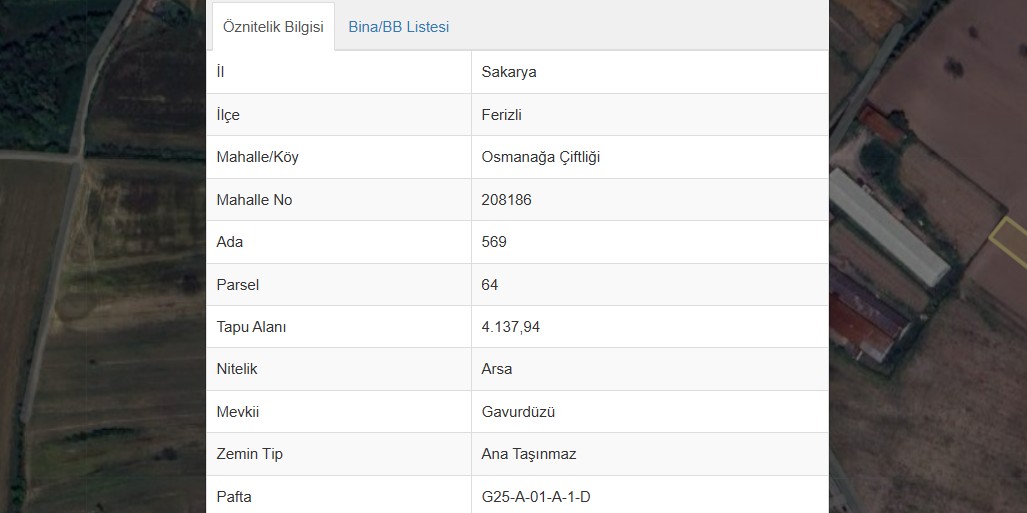Click the Parsel value 64
1027x513 pixels.
[490, 284]
